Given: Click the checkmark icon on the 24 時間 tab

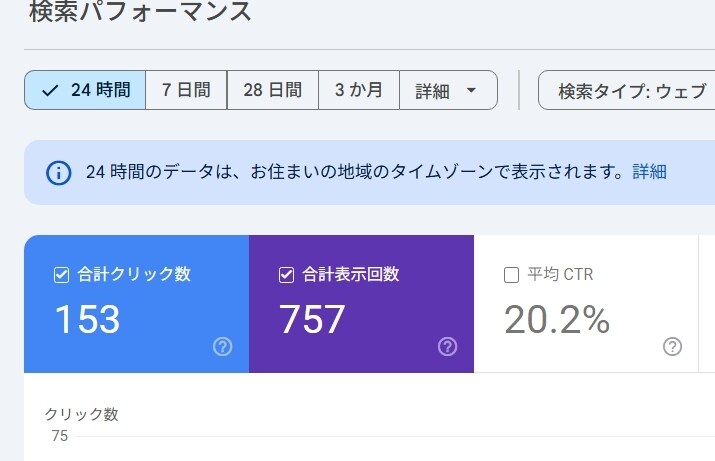Looking at the screenshot, I should click(x=50, y=90).
